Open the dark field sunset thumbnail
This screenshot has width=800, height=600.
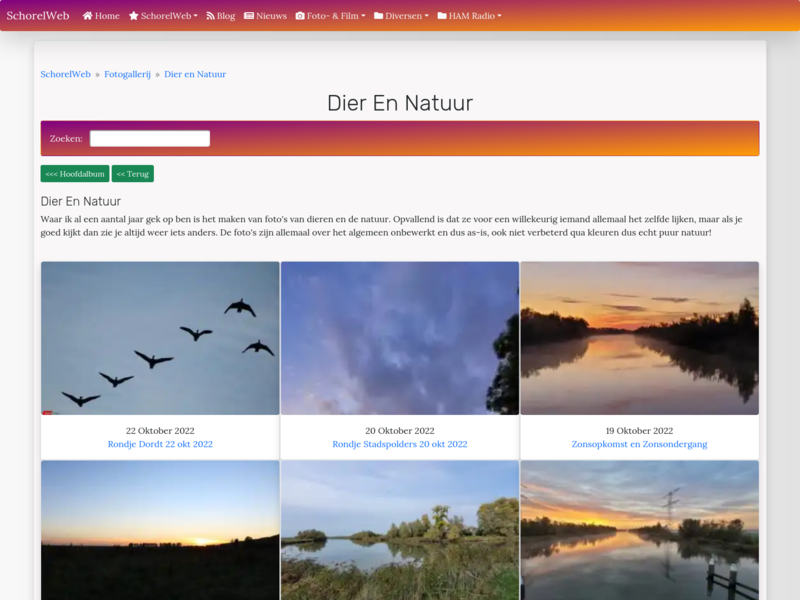(x=160, y=530)
